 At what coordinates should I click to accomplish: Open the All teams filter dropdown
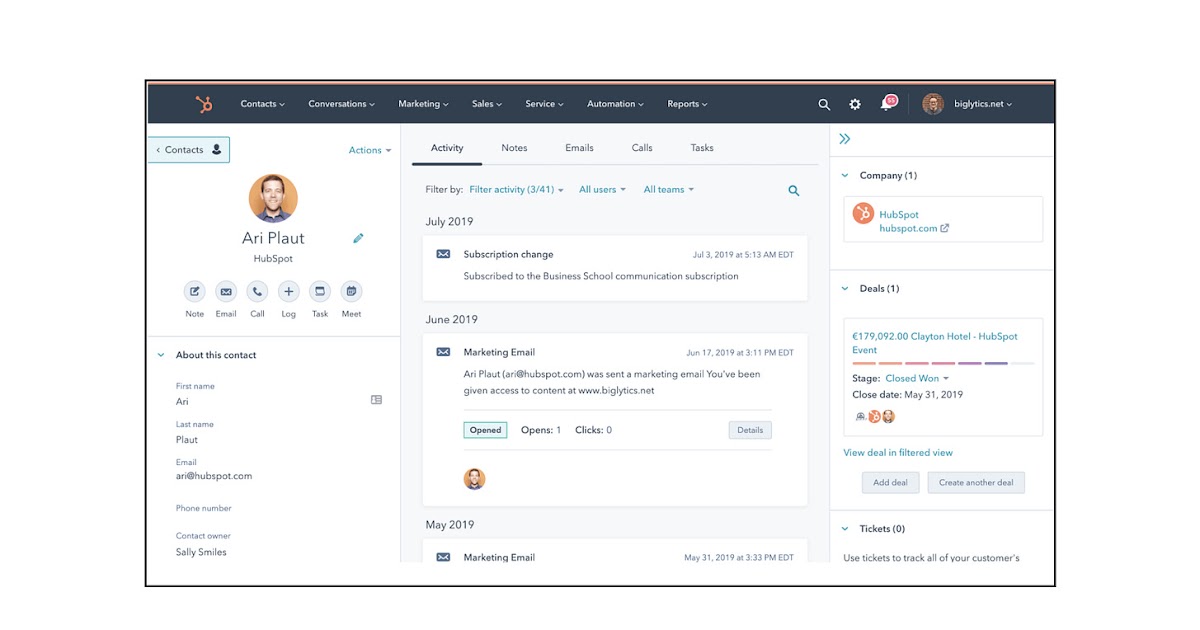tap(668, 190)
